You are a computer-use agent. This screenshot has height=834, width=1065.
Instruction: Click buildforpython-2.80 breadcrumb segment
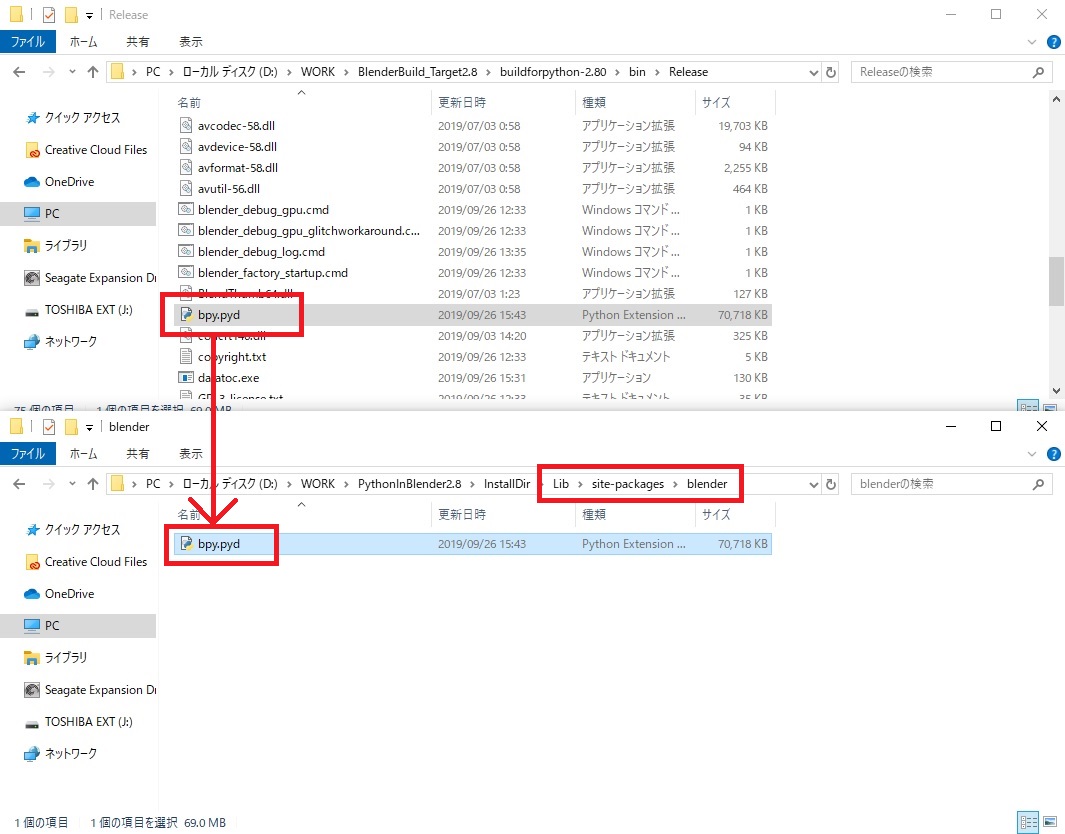(x=553, y=72)
